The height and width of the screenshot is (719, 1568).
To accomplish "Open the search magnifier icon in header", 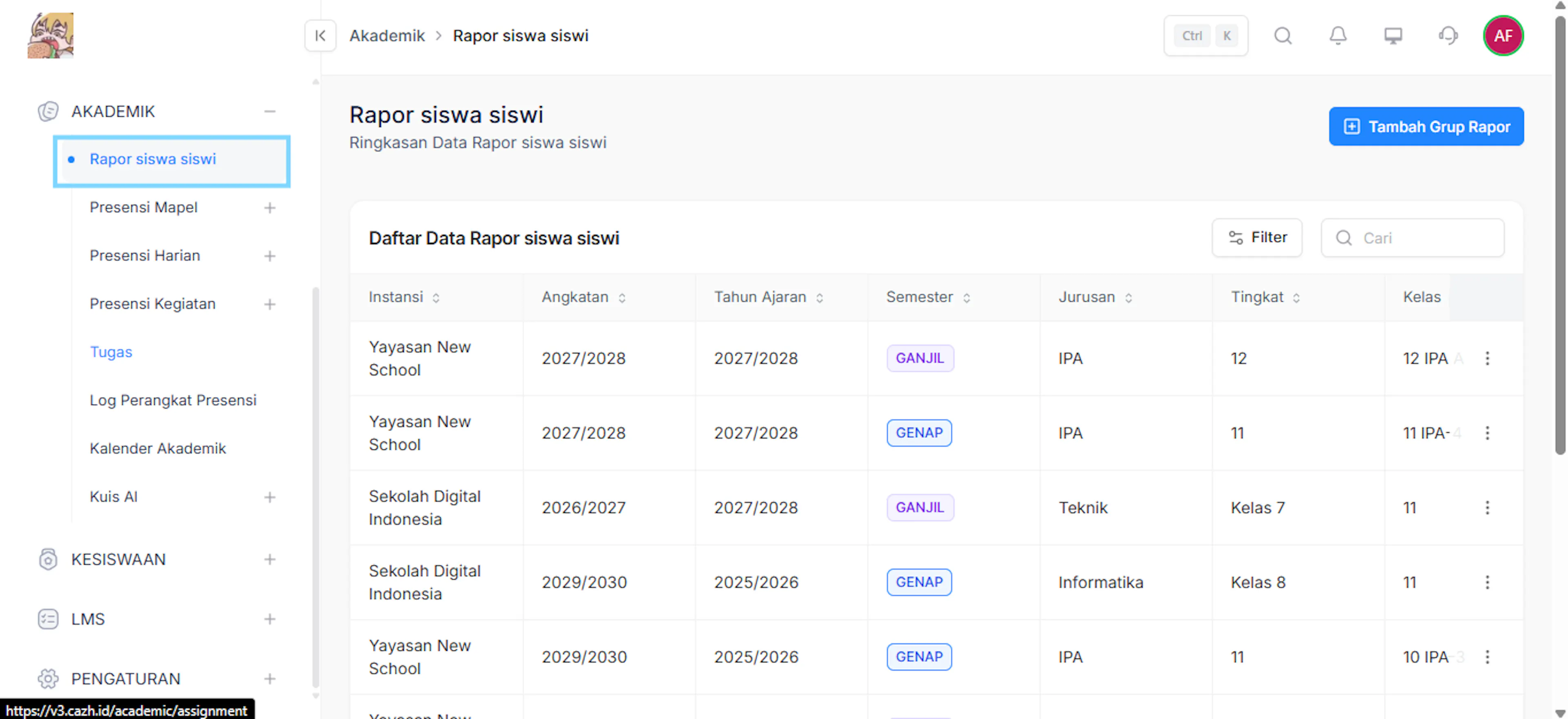I will 1283,36.
